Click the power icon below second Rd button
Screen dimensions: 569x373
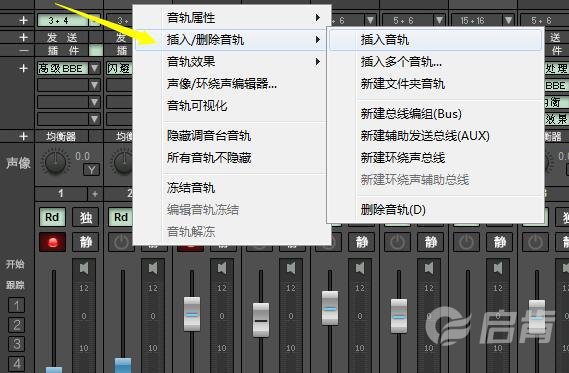(x=121, y=242)
